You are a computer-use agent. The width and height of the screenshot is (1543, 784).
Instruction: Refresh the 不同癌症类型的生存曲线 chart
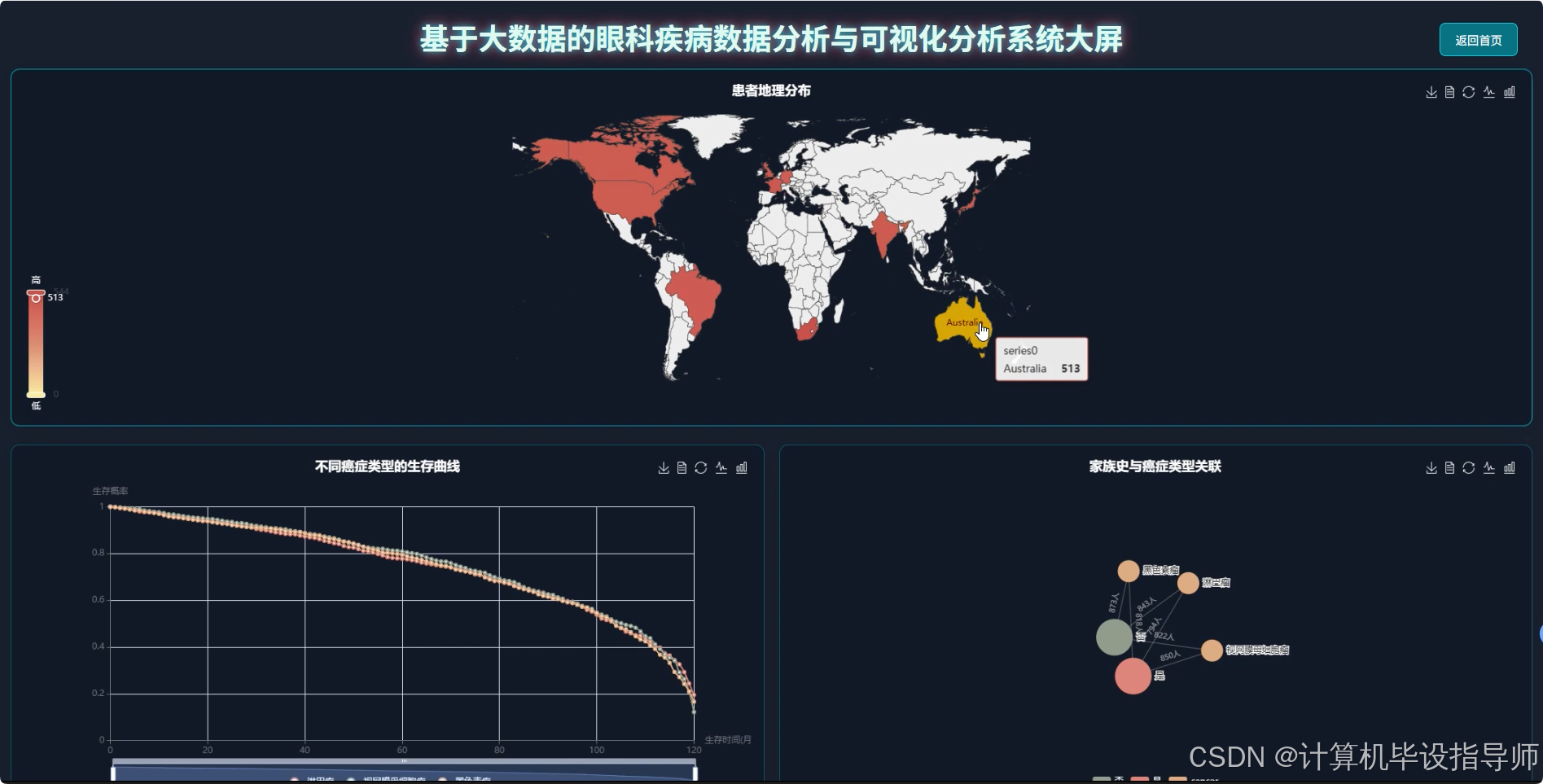click(x=702, y=467)
